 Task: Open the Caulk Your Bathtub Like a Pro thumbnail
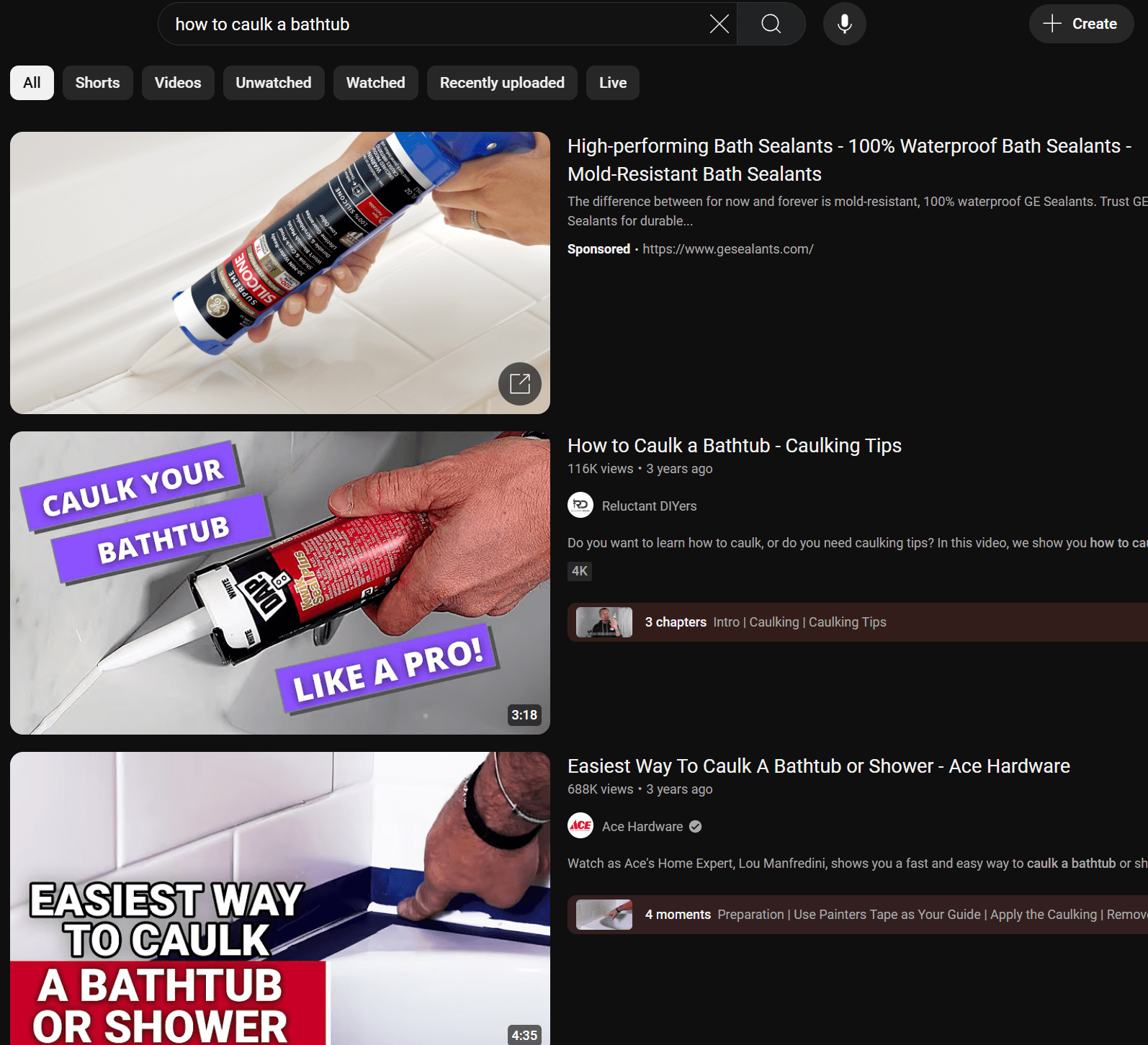(280, 583)
